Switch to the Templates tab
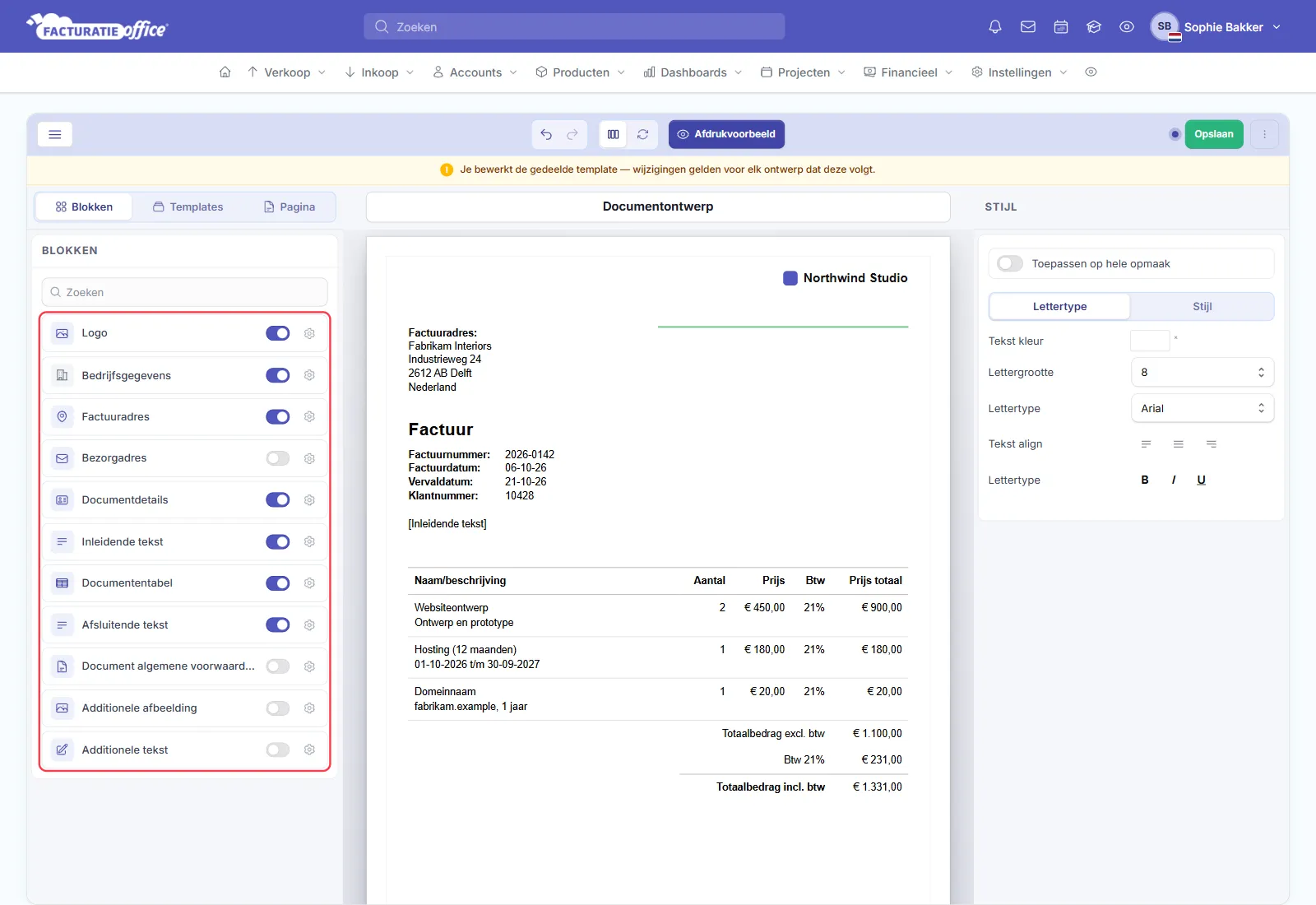 [188, 207]
